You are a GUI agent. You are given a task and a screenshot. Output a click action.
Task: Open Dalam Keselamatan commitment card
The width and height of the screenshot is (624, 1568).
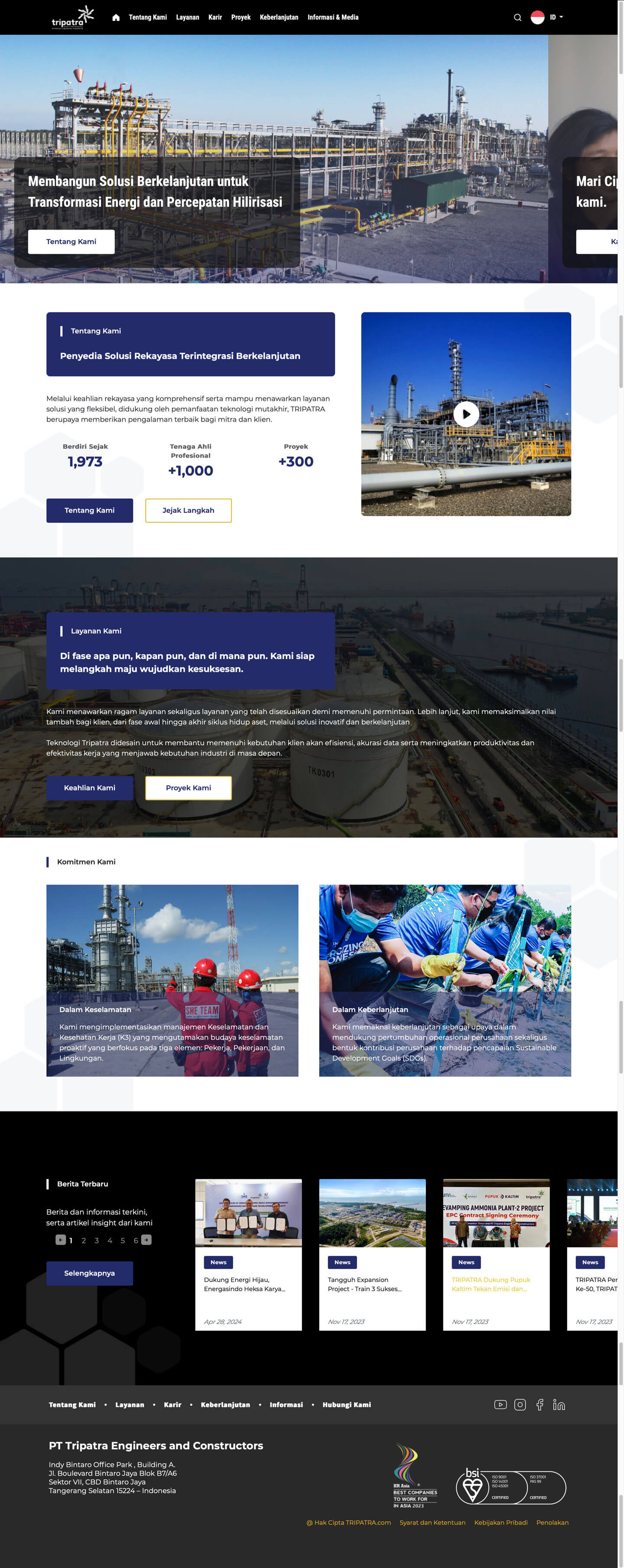(x=172, y=980)
